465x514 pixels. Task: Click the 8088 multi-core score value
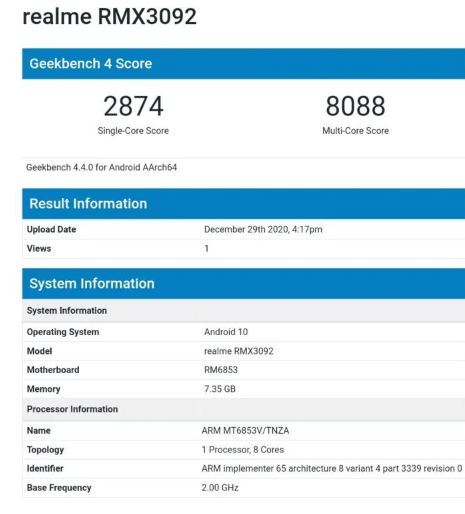[355, 106]
